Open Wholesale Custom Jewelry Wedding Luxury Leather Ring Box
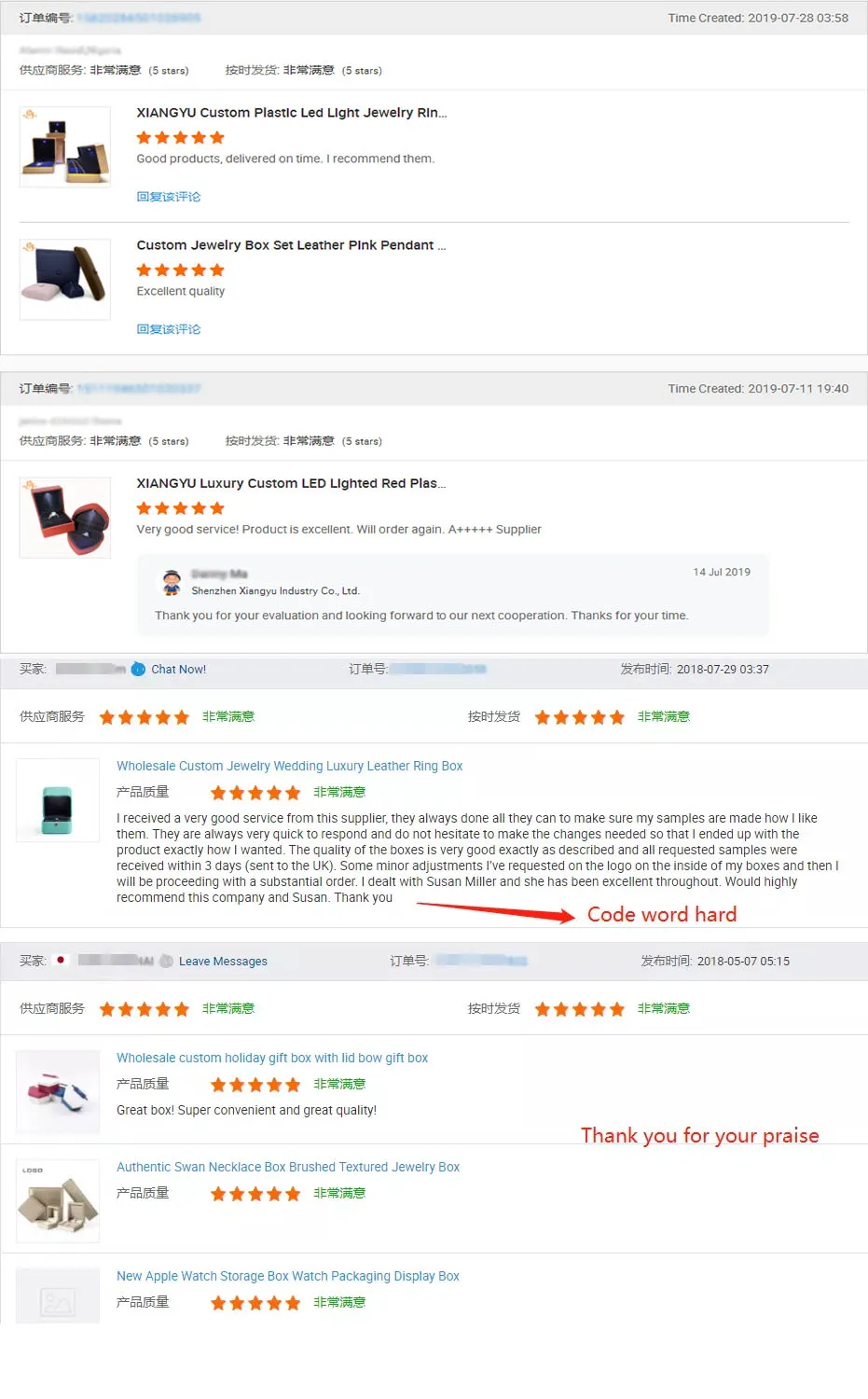This screenshot has width=868, height=1399. (289, 766)
